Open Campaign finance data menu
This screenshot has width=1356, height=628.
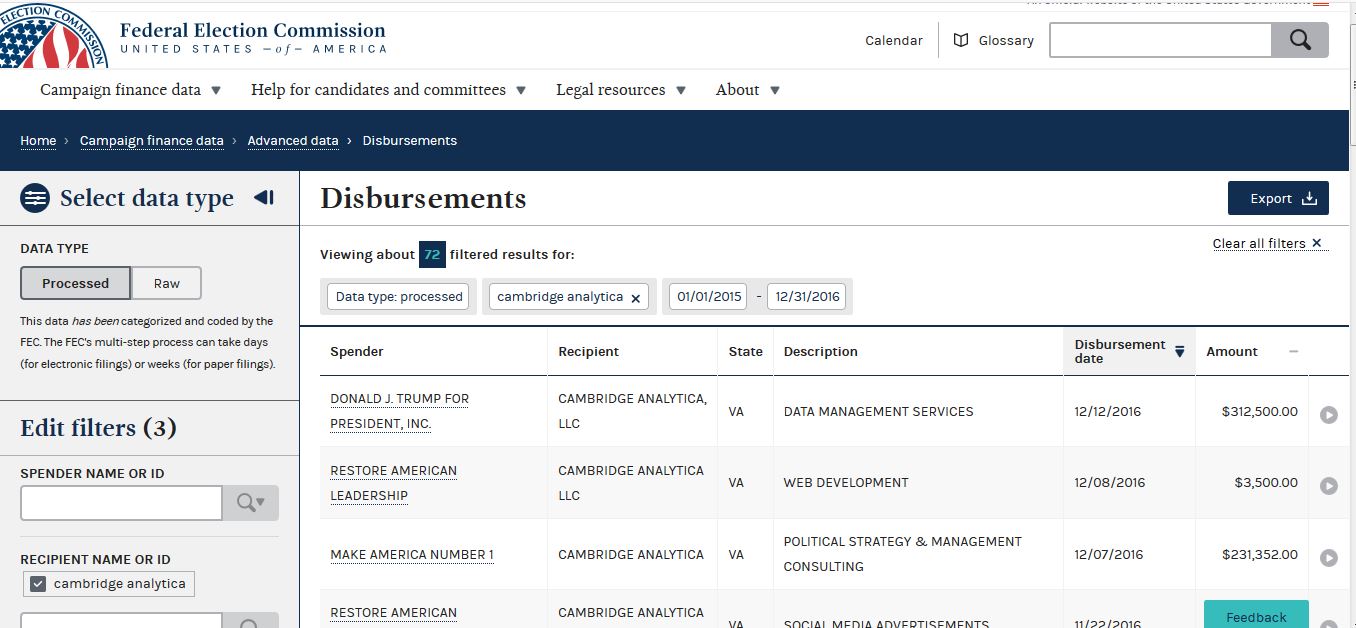pos(130,90)
